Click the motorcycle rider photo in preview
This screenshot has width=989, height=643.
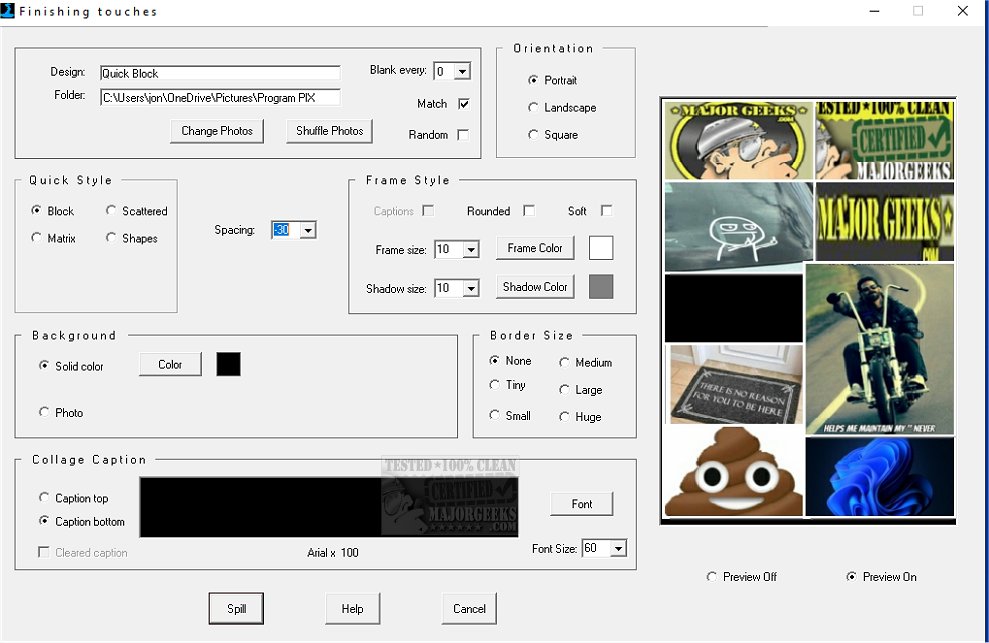pos(879,348)
